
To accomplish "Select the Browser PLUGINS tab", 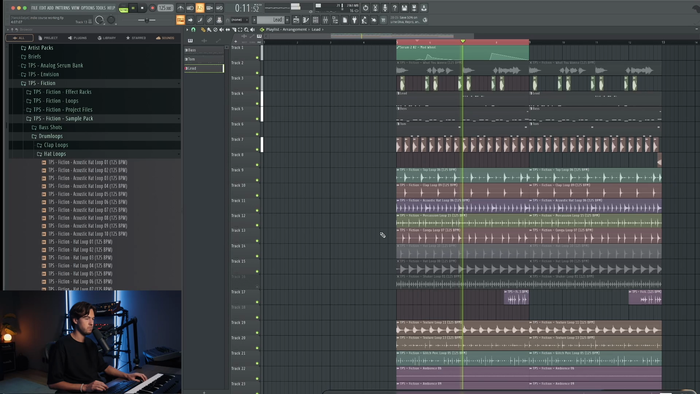I will click(77, 38).
